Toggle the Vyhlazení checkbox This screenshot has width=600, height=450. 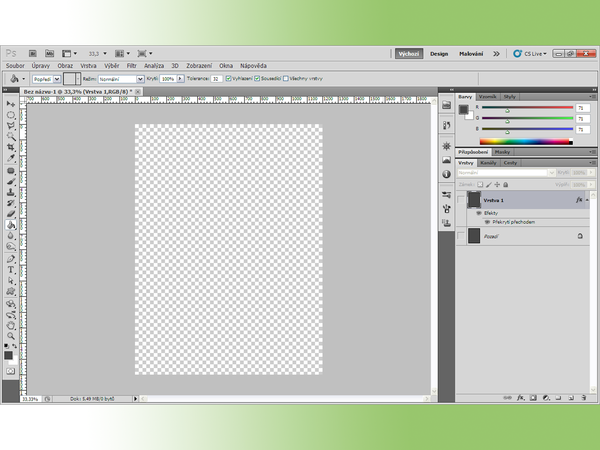tap(230, 78)
